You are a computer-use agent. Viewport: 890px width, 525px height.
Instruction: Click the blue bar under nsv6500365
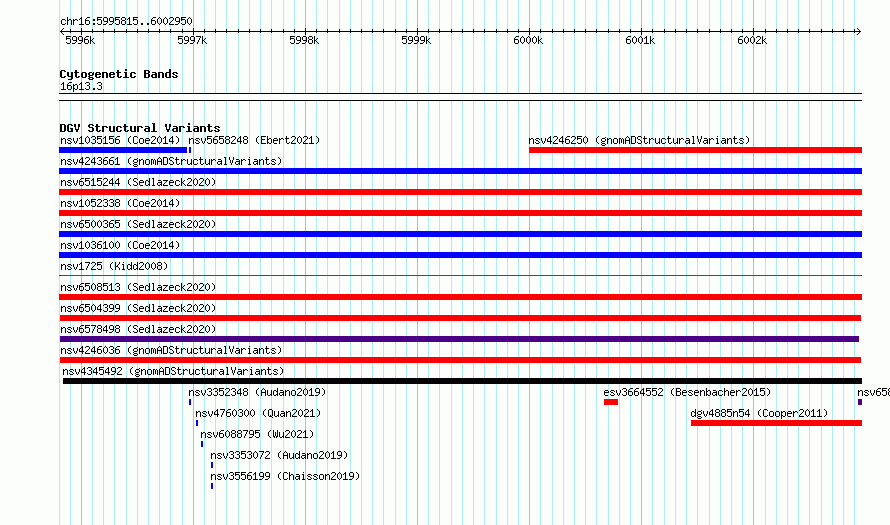[x=460, y=234]
